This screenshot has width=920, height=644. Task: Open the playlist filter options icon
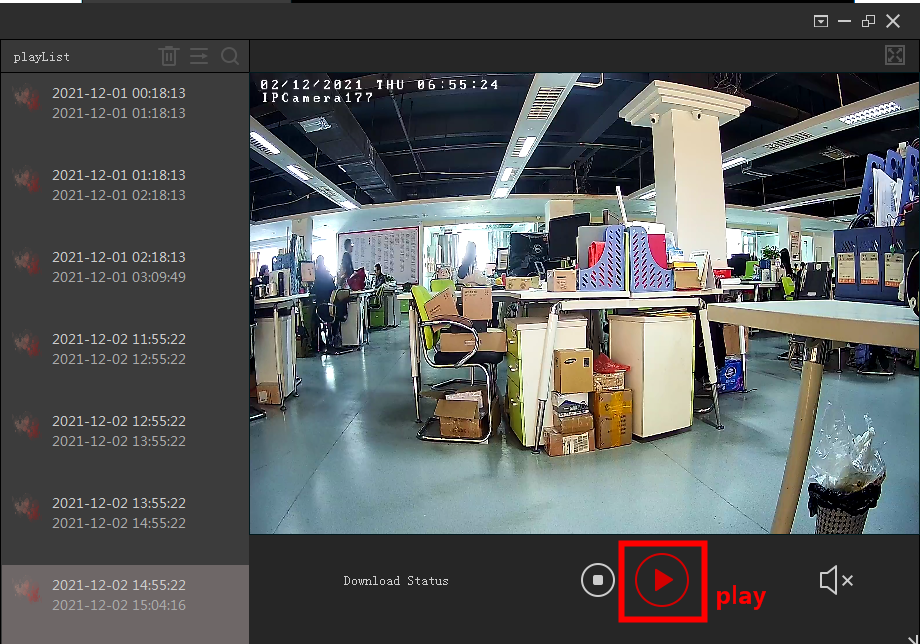[x=199, y=56]
